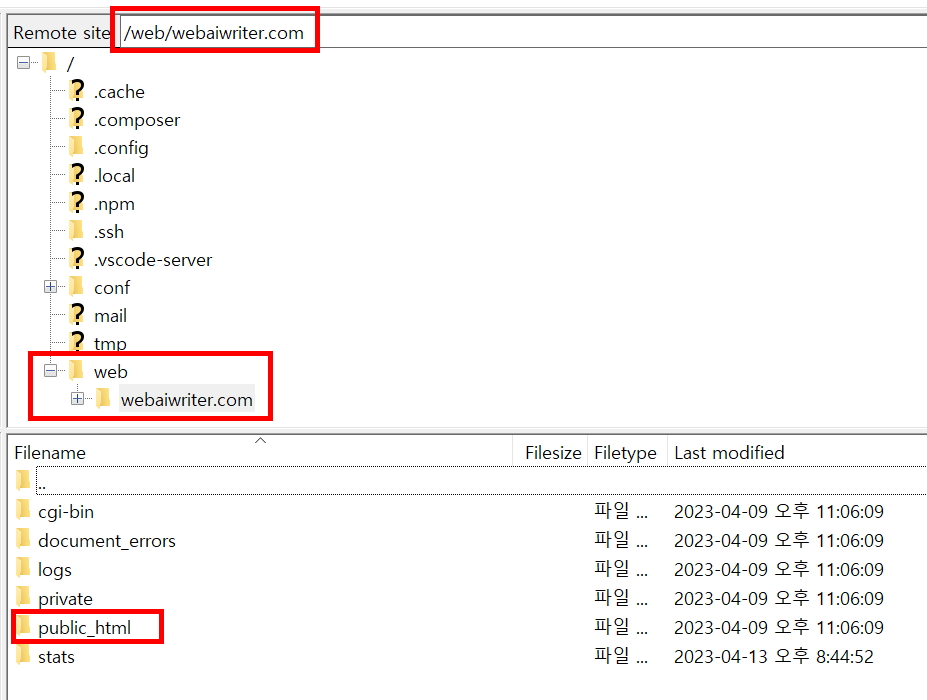
Task: Sort by the Filename column header
Action: point(260,452)
